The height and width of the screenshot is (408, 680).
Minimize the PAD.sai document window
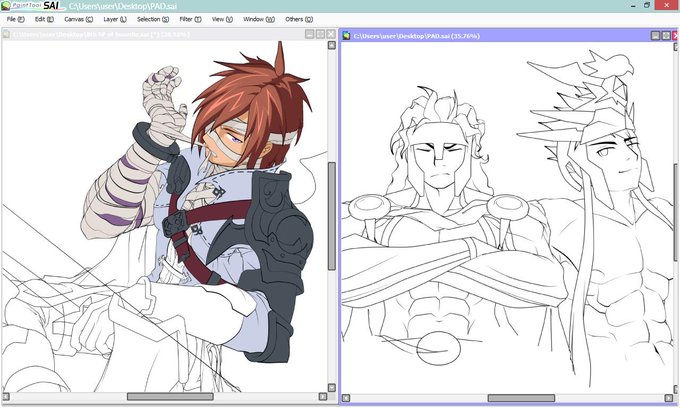coord(656,36)
